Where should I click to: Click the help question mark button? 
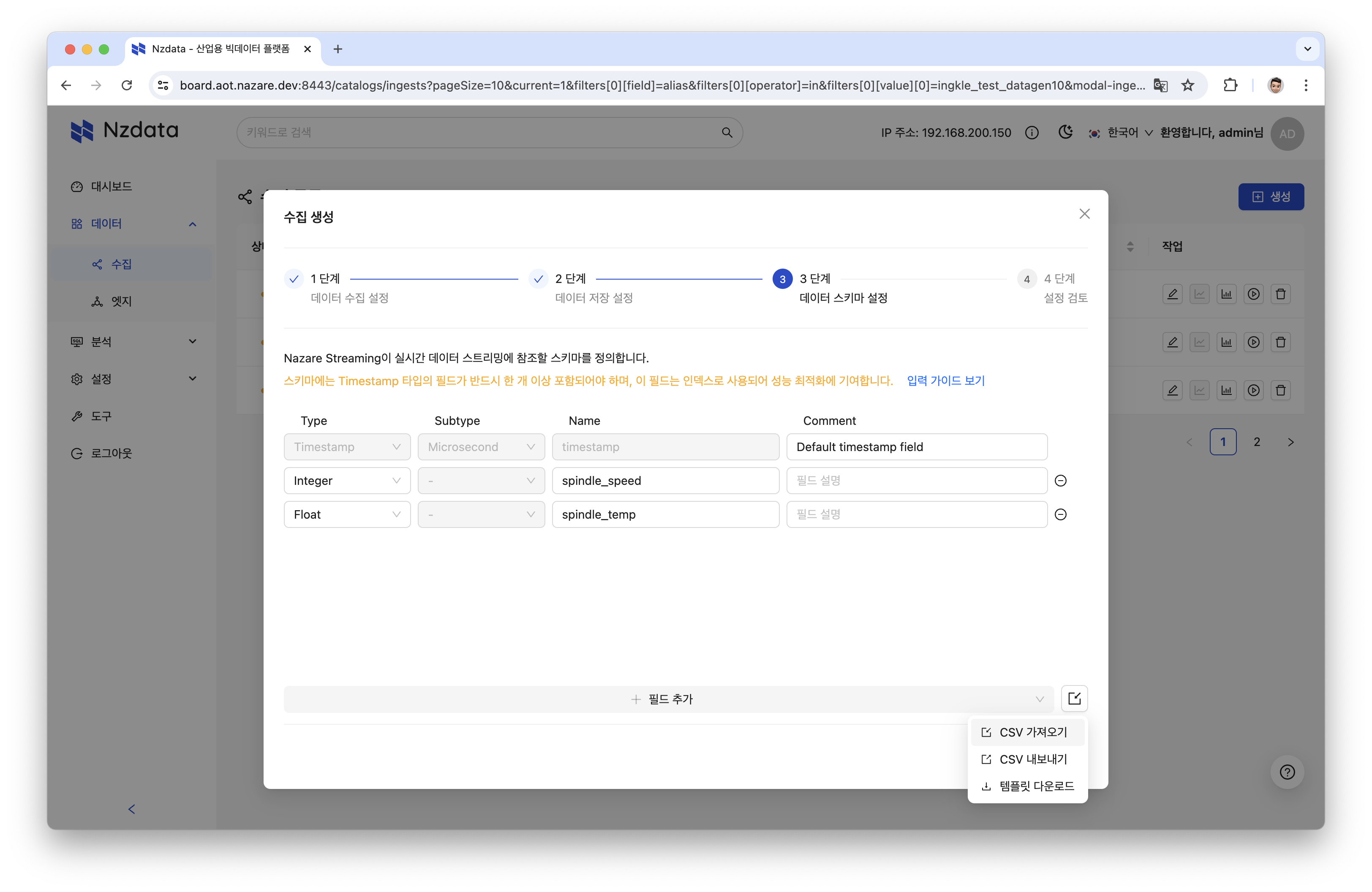pyautogui.click(x=1287, y=772)
